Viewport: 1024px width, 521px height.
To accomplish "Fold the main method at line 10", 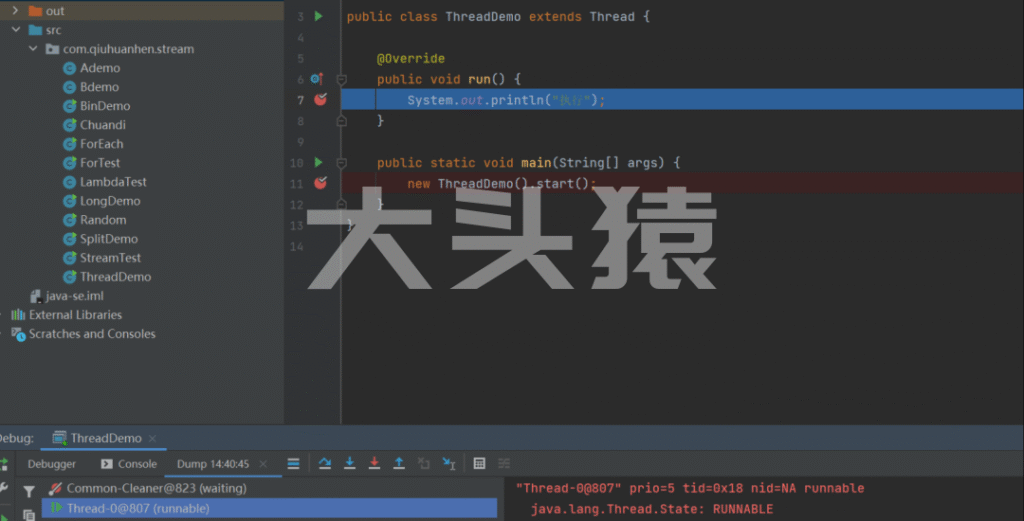I will click(341, 163).
